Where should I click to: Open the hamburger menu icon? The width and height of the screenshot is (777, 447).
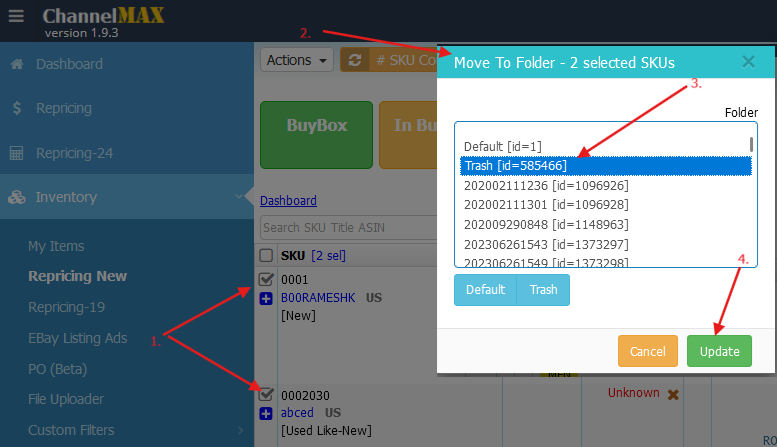click(16, 17)
